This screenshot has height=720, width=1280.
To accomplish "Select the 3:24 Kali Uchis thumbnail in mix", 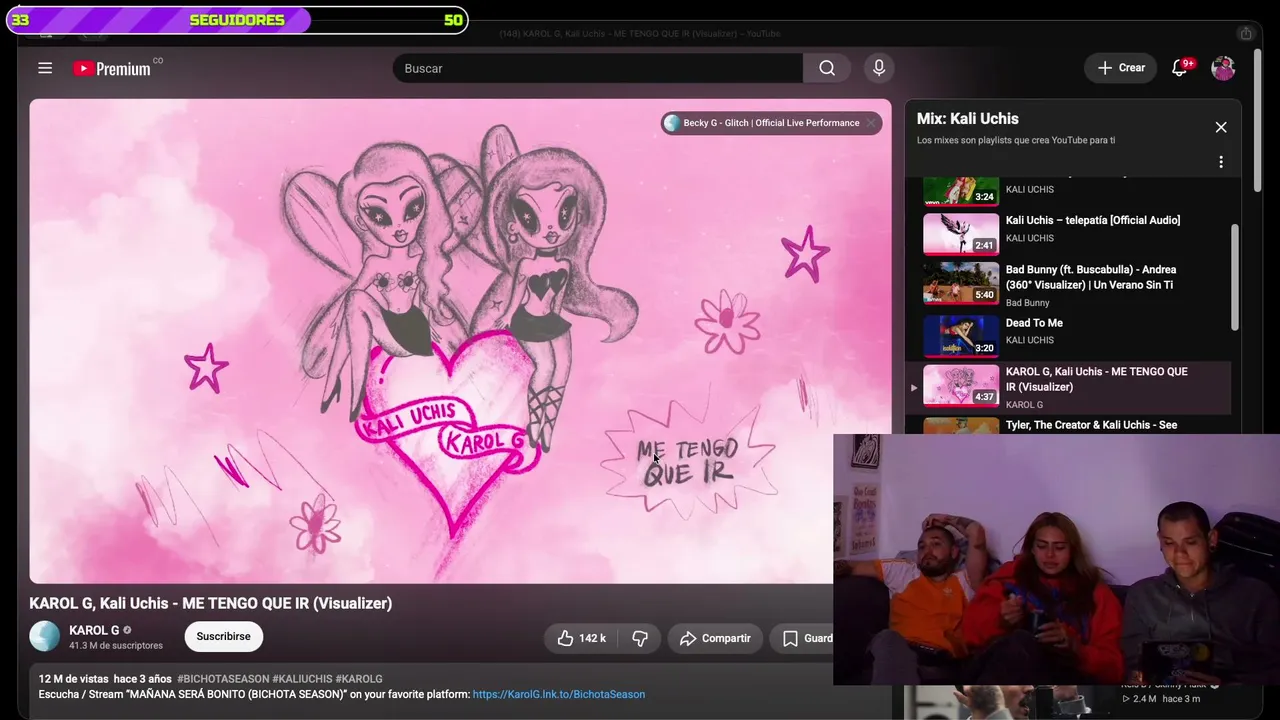I will point(961,190).
